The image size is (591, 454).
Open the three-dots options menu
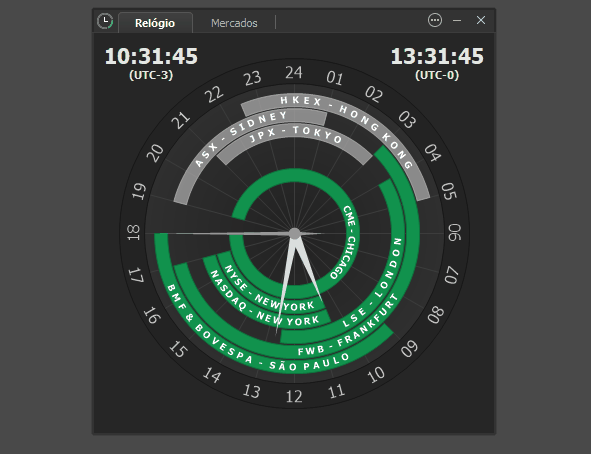tap(435, 20)
